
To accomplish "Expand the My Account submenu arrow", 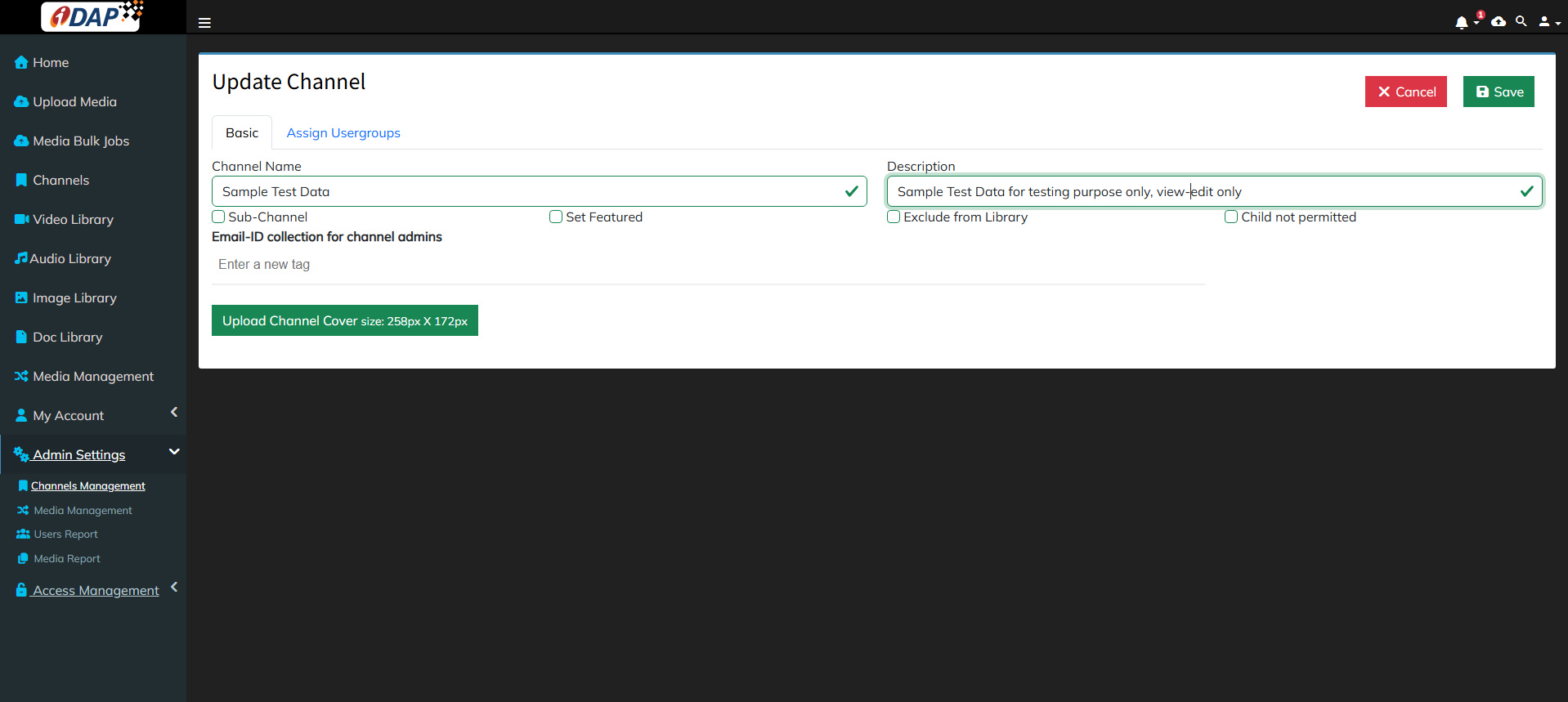I will (x=174, y=413).
